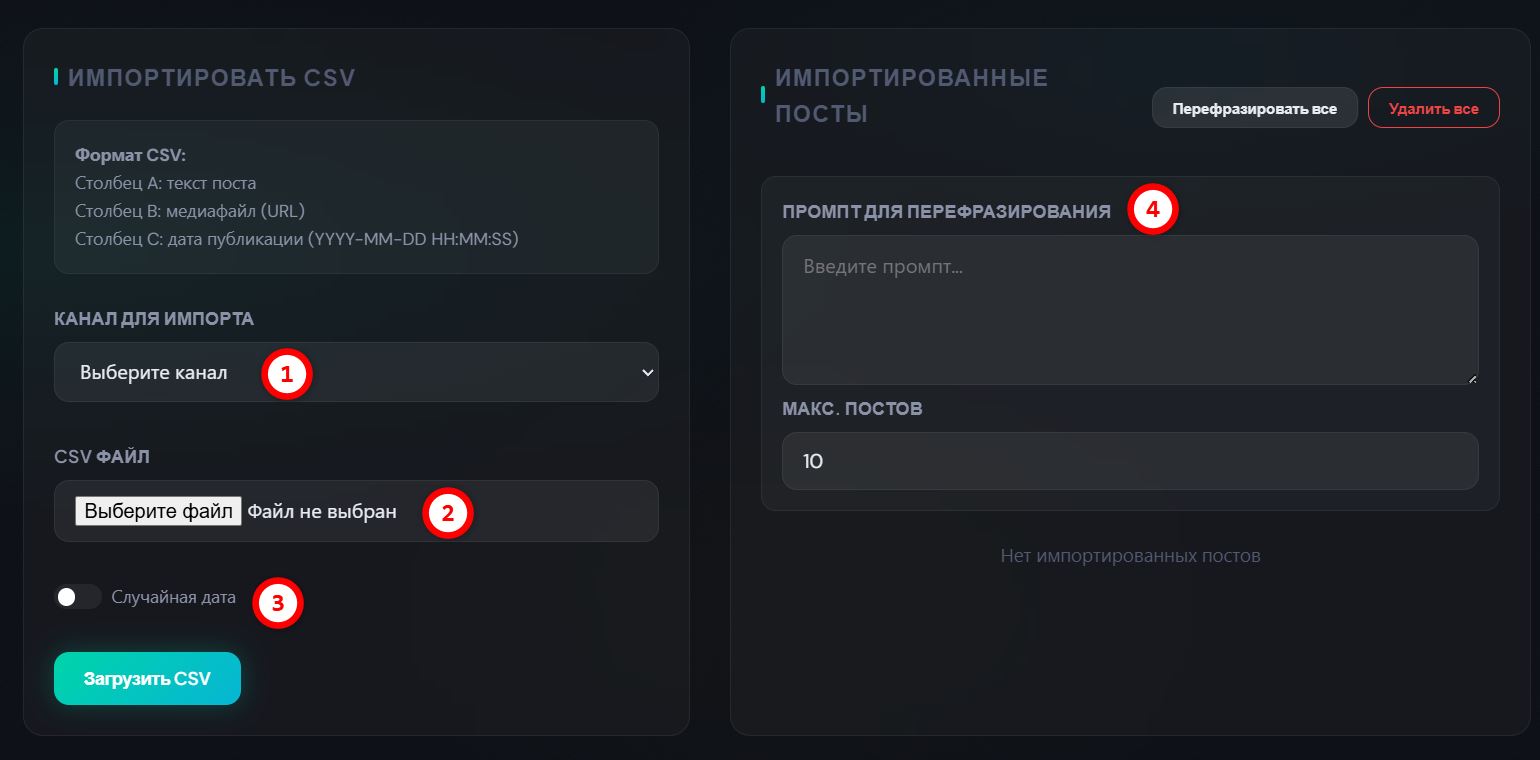The width and height of the screenshot is (1540, 760).
Task: Click the textarea resize handle corner
Action: (x=1472, y=378)
